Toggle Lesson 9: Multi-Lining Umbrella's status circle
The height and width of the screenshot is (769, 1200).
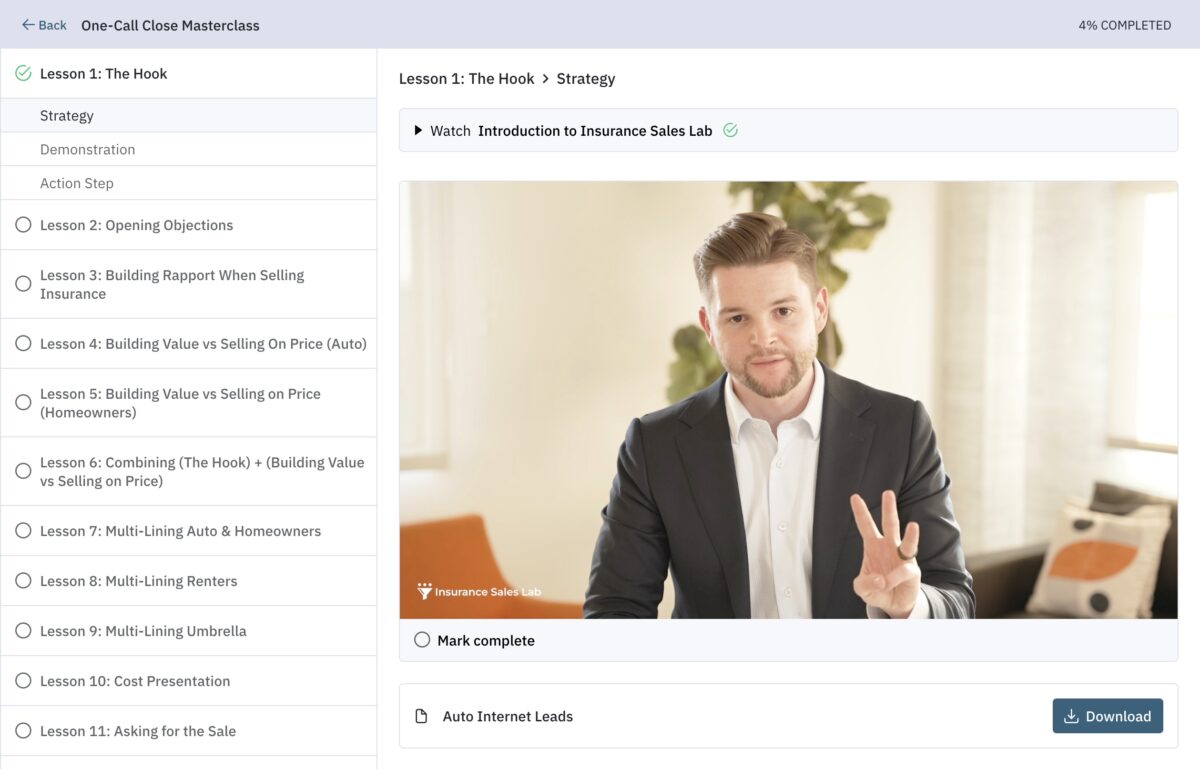pyautogui.click(x=23, y=630)
